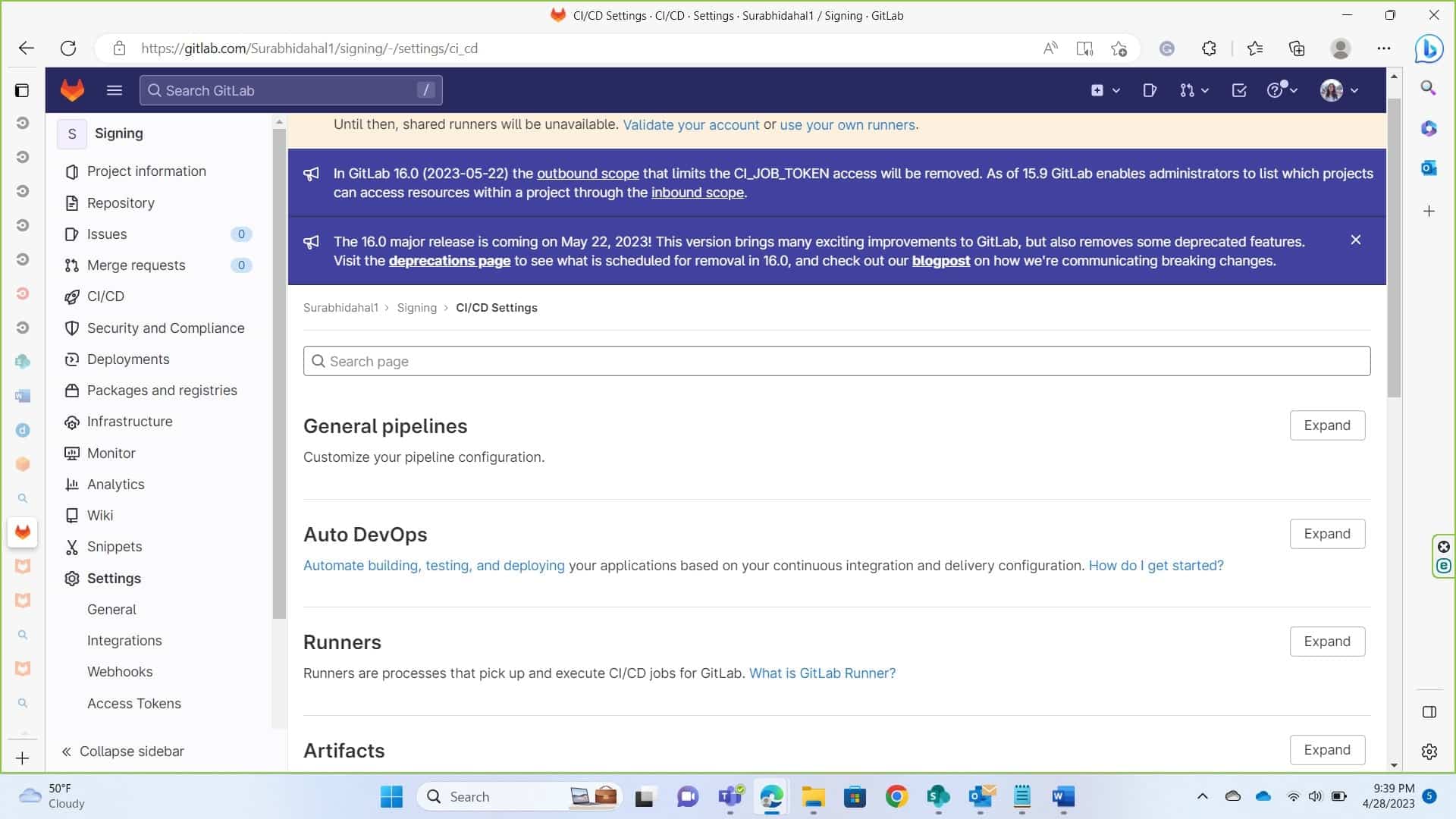The height and width of the screenshot is (819, 1456).
Task: Click the Bing chat icon in Edge
Action: [x=1429, y=49]
